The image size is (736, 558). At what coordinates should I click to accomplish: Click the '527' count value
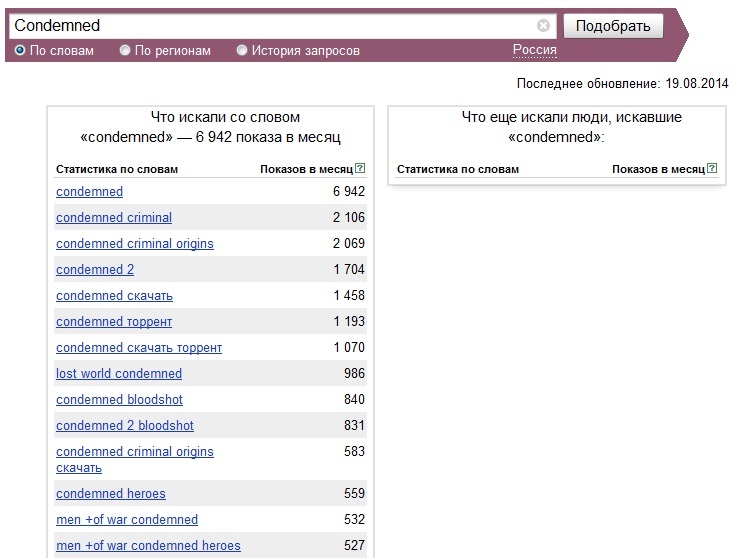point(354,545)
